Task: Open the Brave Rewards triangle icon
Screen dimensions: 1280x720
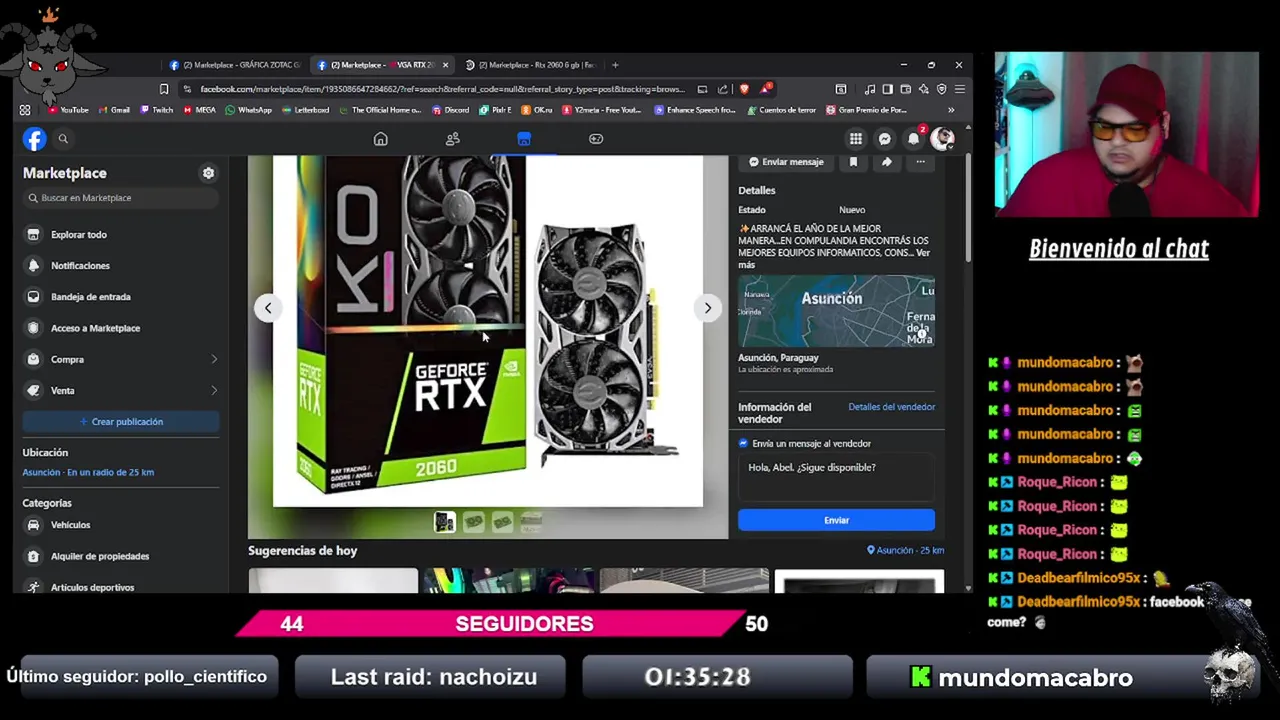Action: [765, 88]
